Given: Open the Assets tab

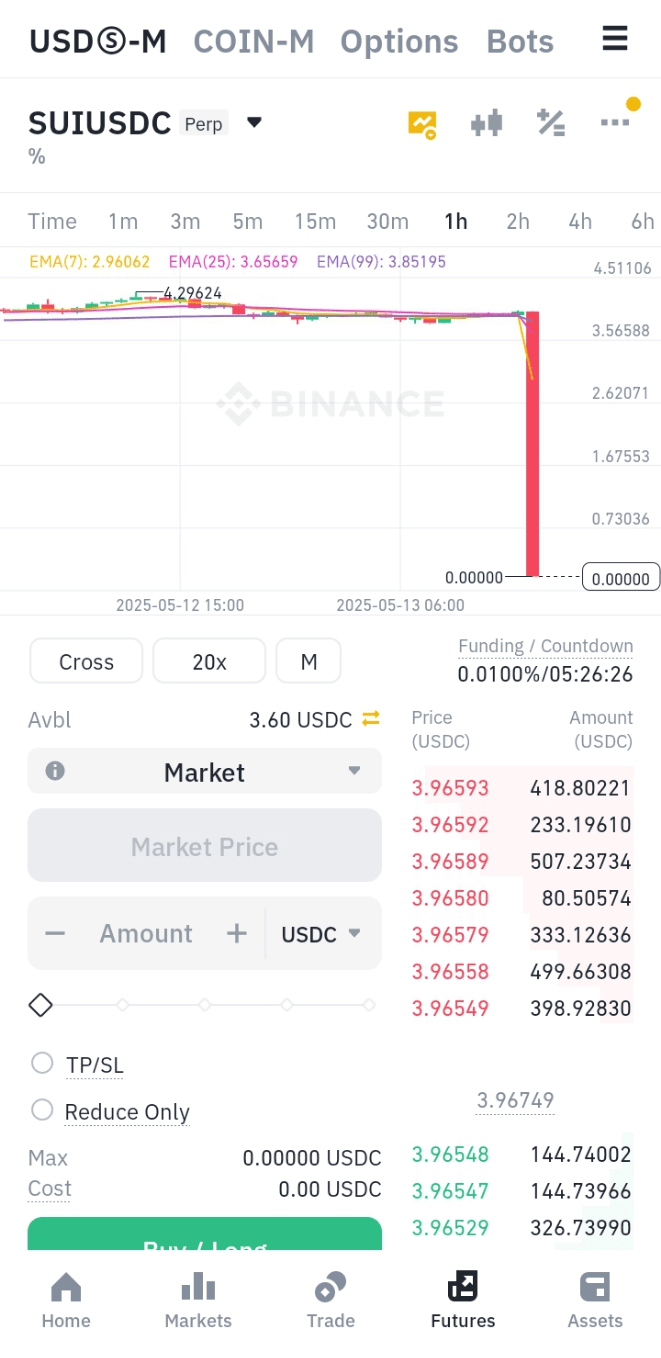Looking at the screenshot, I should click(595, 1300).
